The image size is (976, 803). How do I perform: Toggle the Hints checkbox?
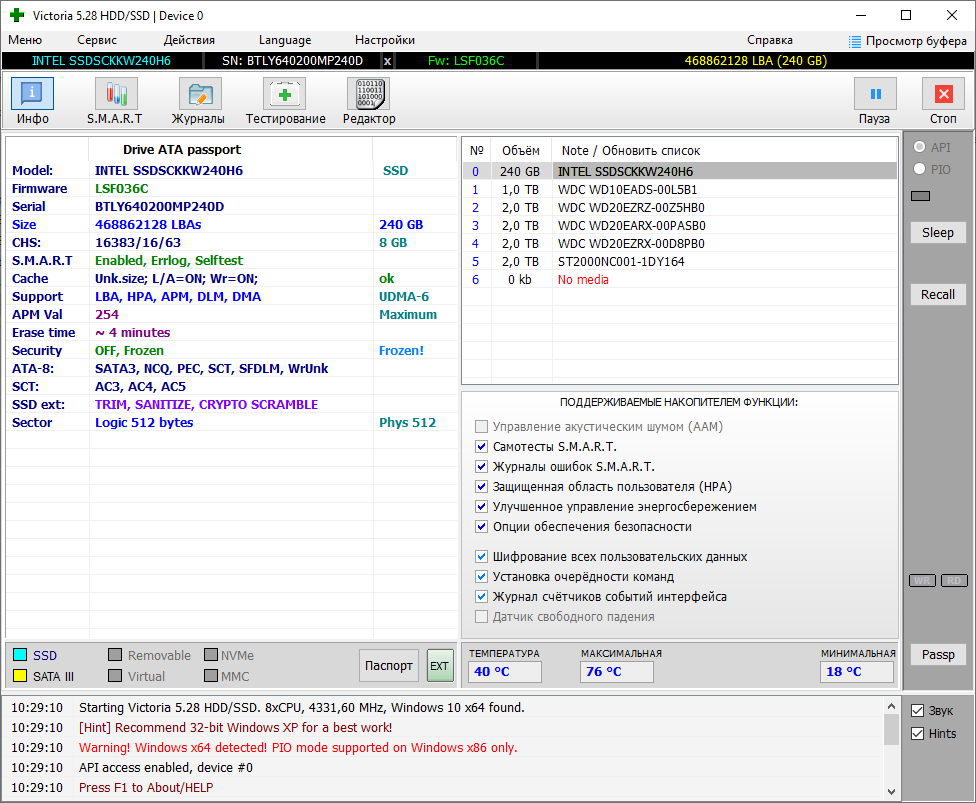(917, 734)
